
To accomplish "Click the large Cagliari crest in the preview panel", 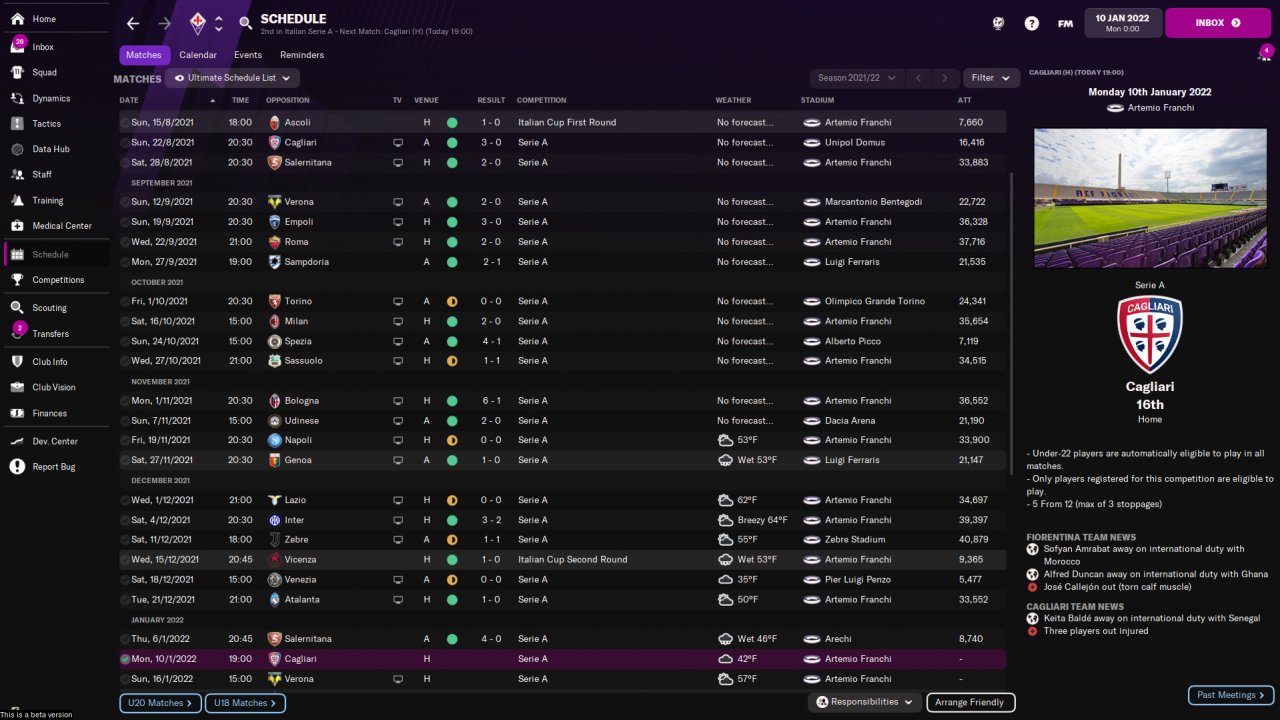I will click(1150, 335).
